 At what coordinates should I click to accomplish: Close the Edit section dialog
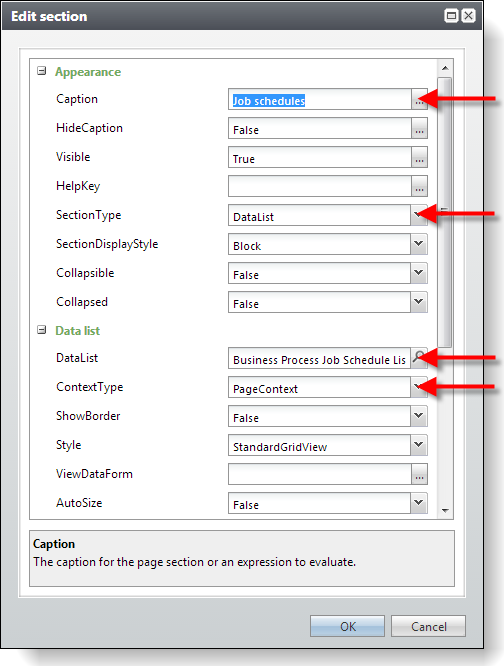click(468, 16)
